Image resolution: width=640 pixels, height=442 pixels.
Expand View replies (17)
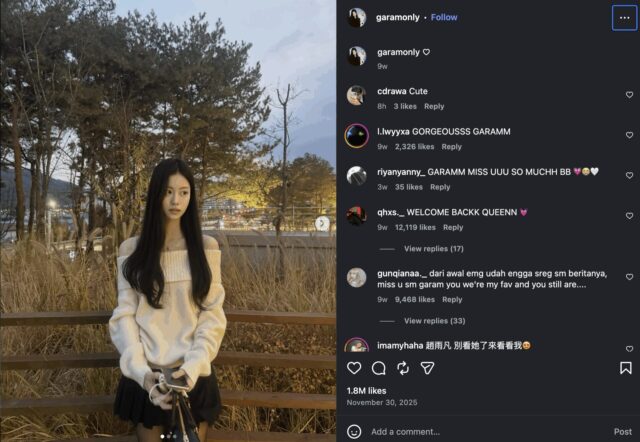[x=433, y=249]
